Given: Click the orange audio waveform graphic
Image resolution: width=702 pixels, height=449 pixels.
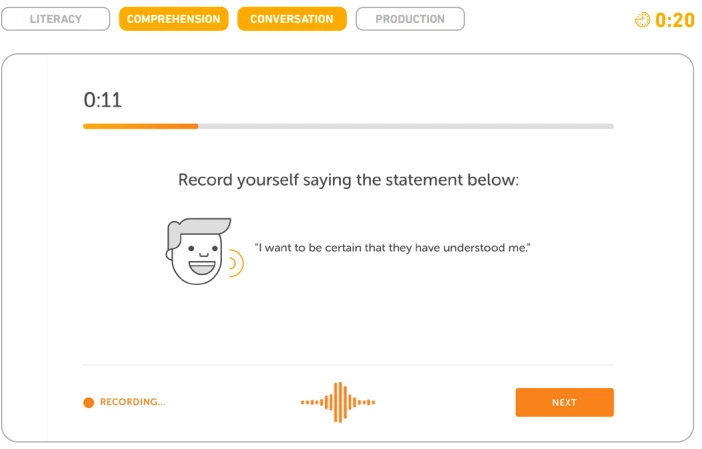Looking at the screenshot, I should [x=338, y=402].
